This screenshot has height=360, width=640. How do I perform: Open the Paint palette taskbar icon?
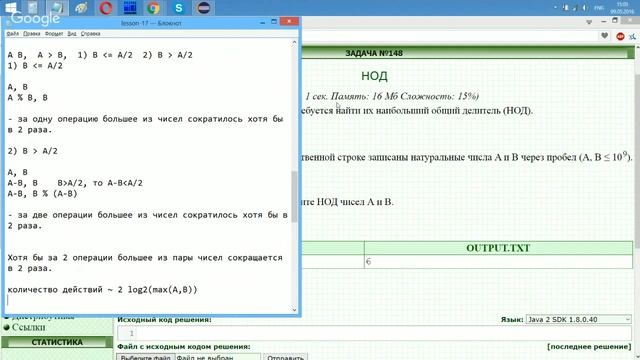pyautogui.click(x=81, y=7)
